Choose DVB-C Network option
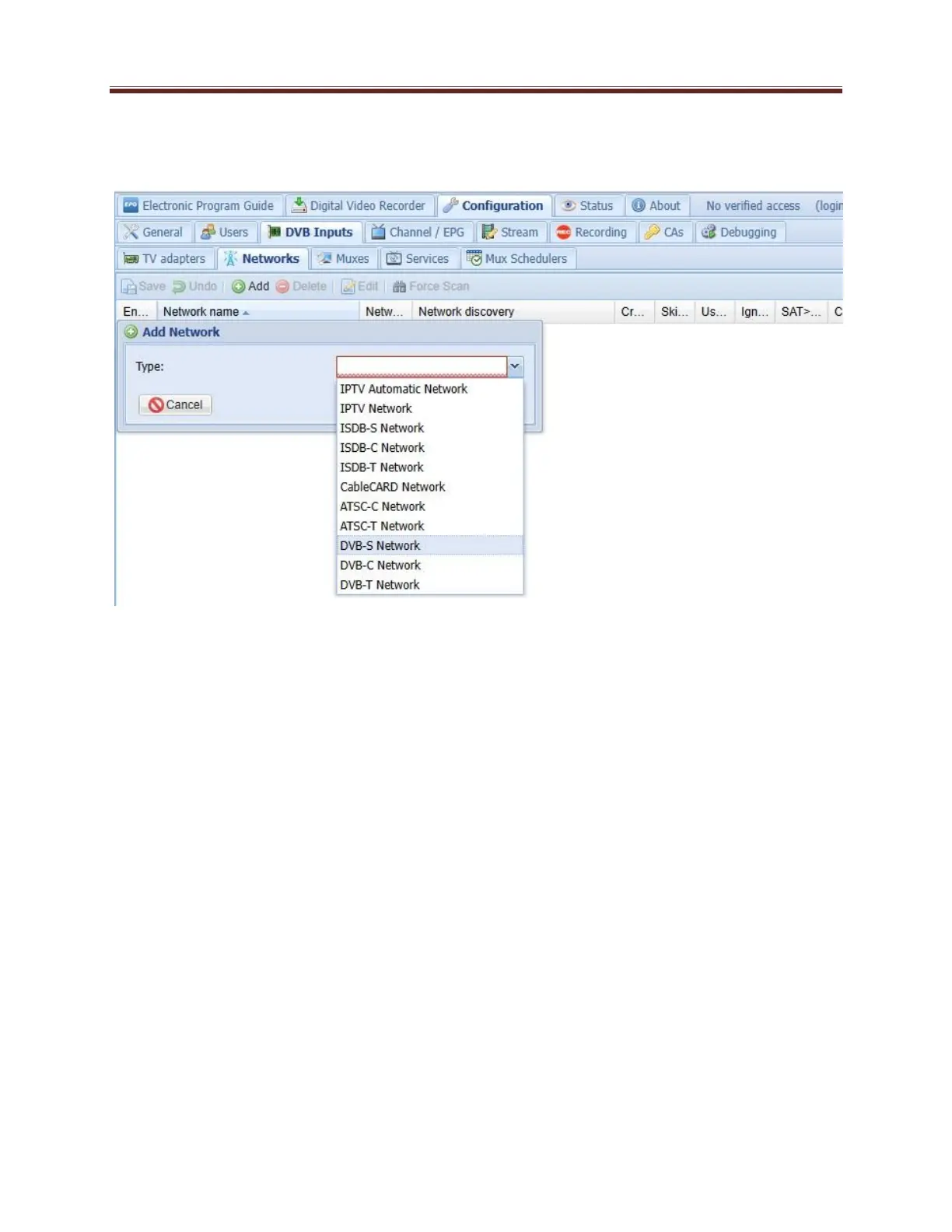This screenshot has height=1232, width=952. pyautogui.click(x=430, y=565)
